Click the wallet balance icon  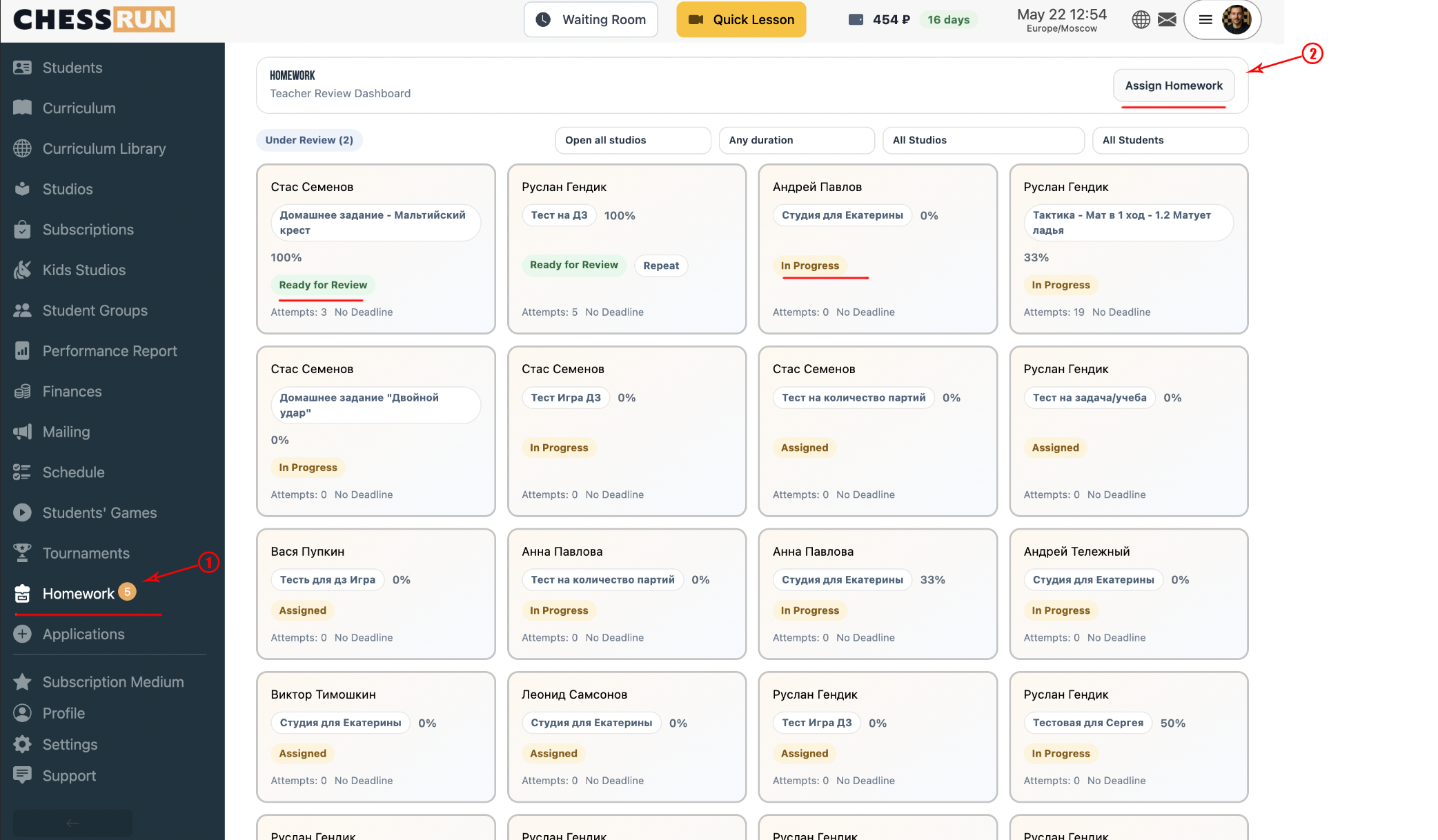pos(856,19)
